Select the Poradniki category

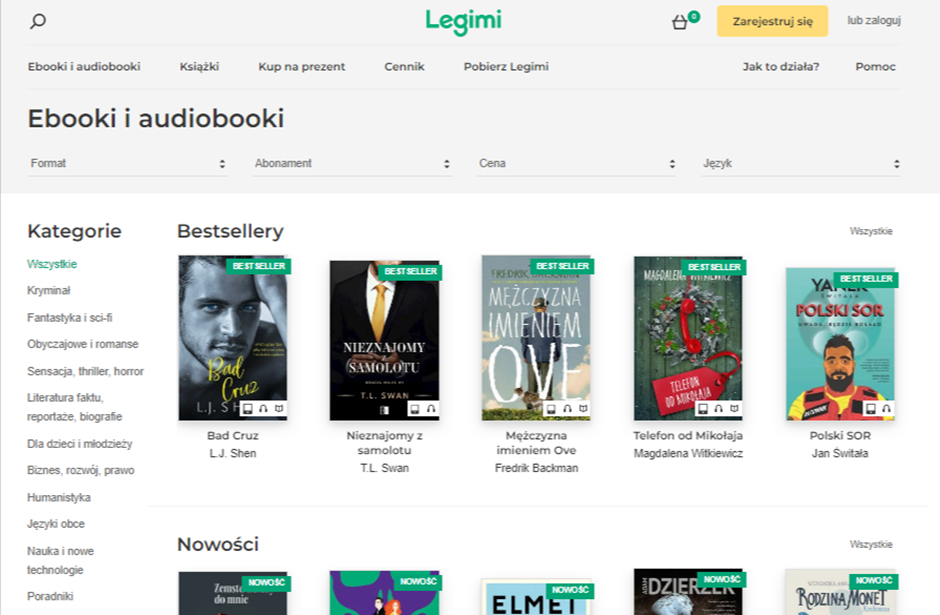[x=50, y=596]
